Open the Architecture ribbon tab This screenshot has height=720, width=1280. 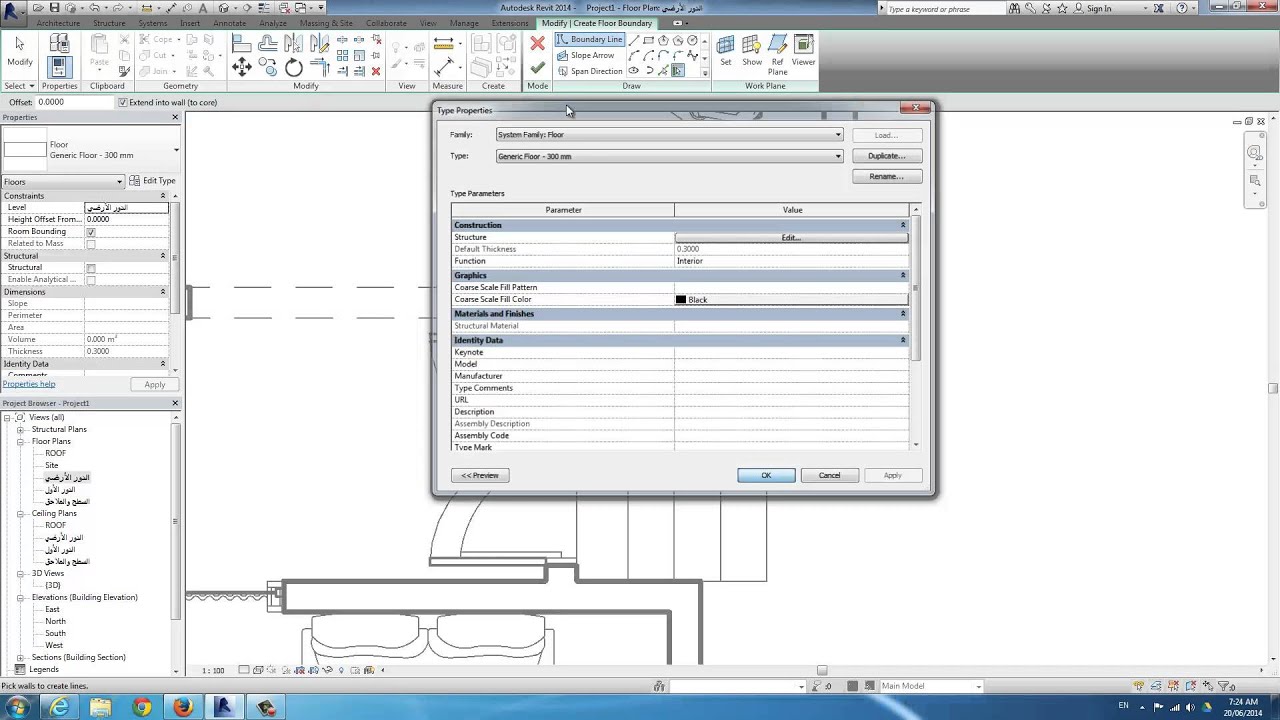click(58, 23)
